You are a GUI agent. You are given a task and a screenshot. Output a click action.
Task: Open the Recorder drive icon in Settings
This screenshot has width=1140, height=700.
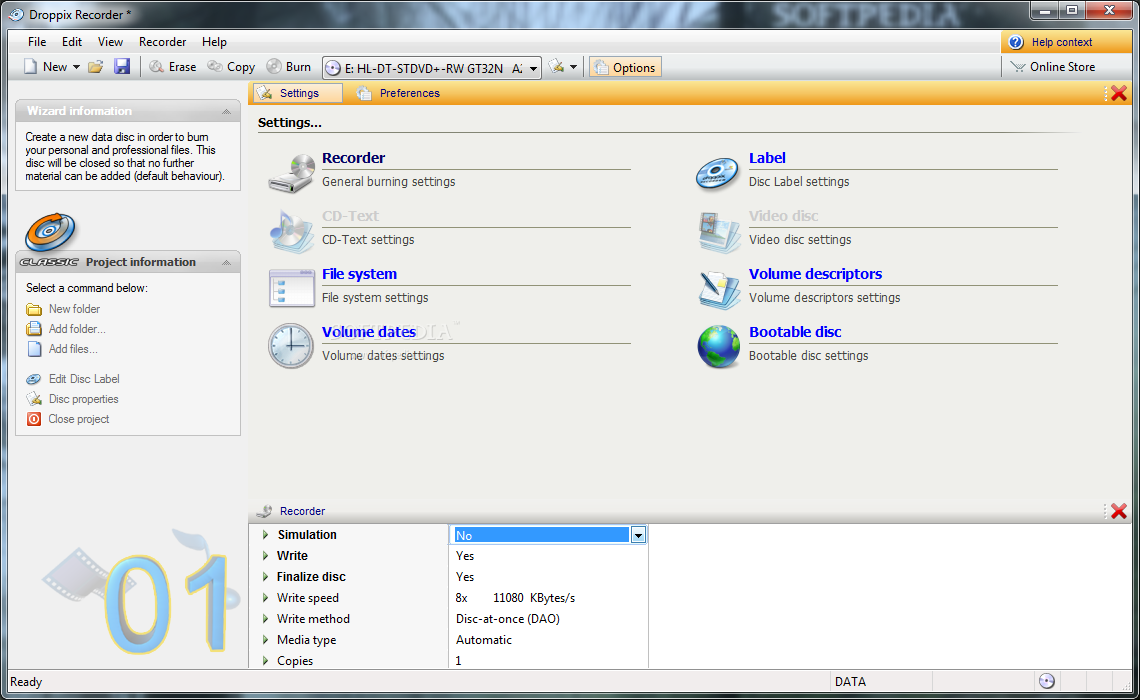(291, 173)
